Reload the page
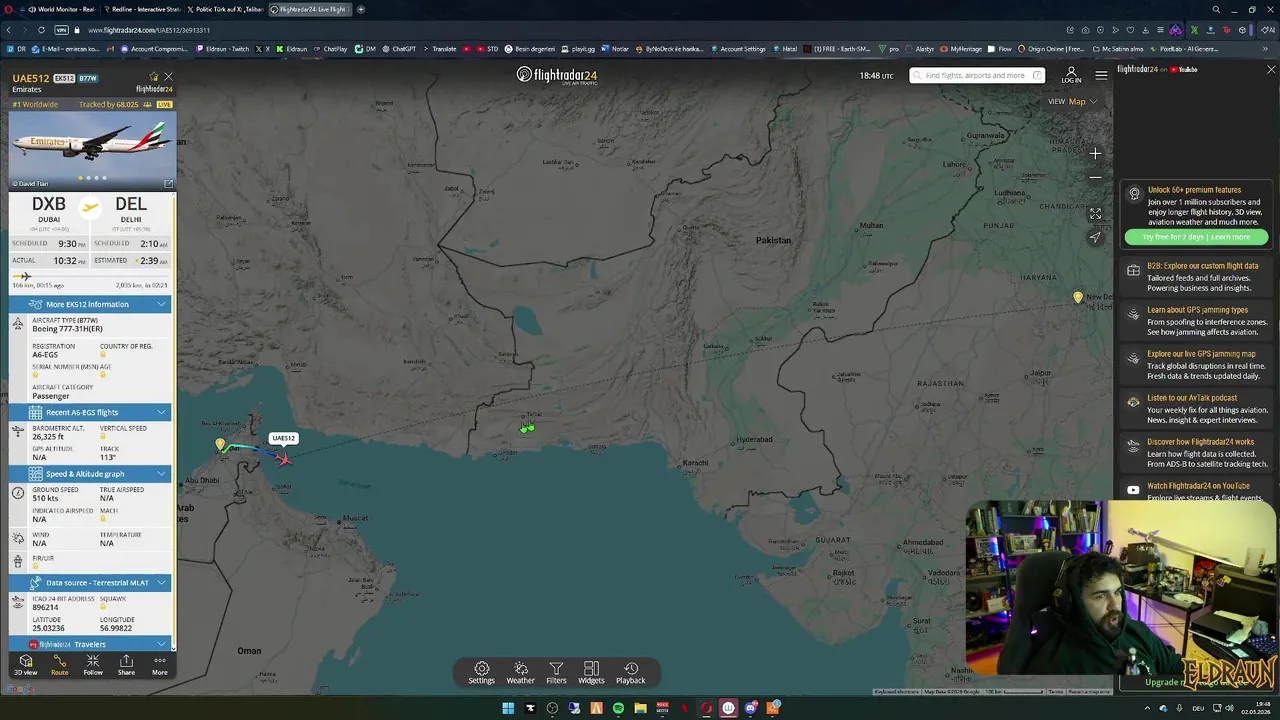The width and height of the screenshot is (1280, 720). coord(41,30)
